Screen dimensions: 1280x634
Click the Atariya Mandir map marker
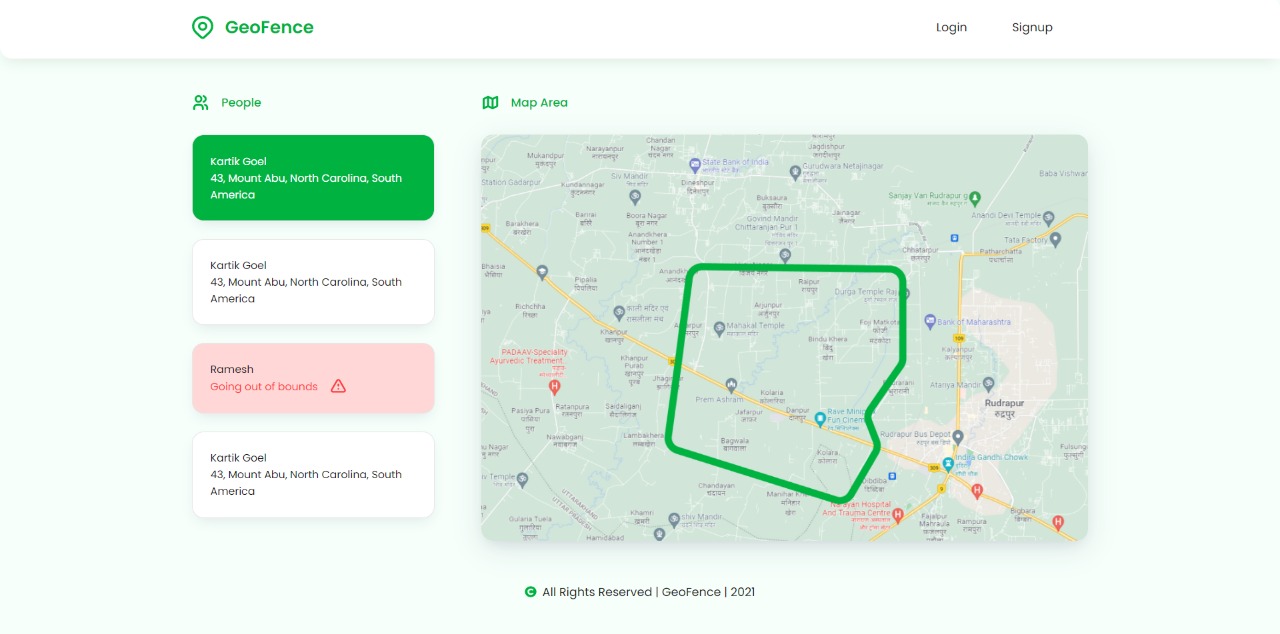988,383
